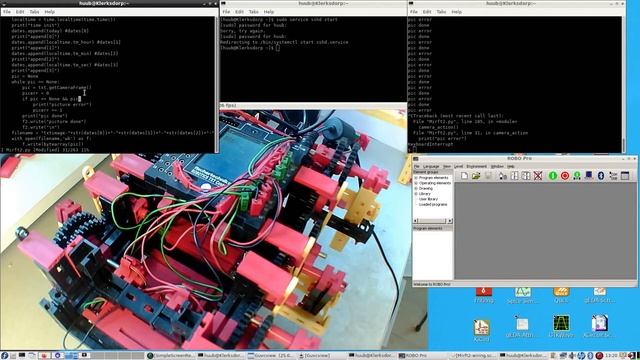Select User library in ROBO Pro tree

pyautogui.click(x=428, y=199)
